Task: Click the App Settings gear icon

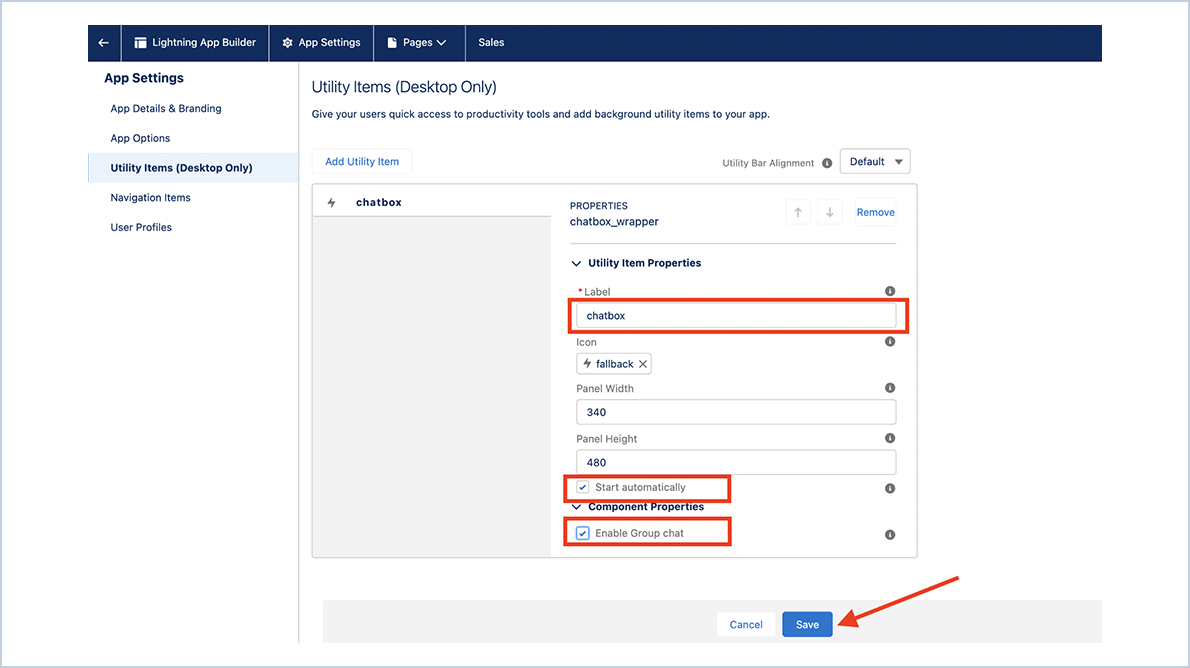Action: [x=286, y=43]
